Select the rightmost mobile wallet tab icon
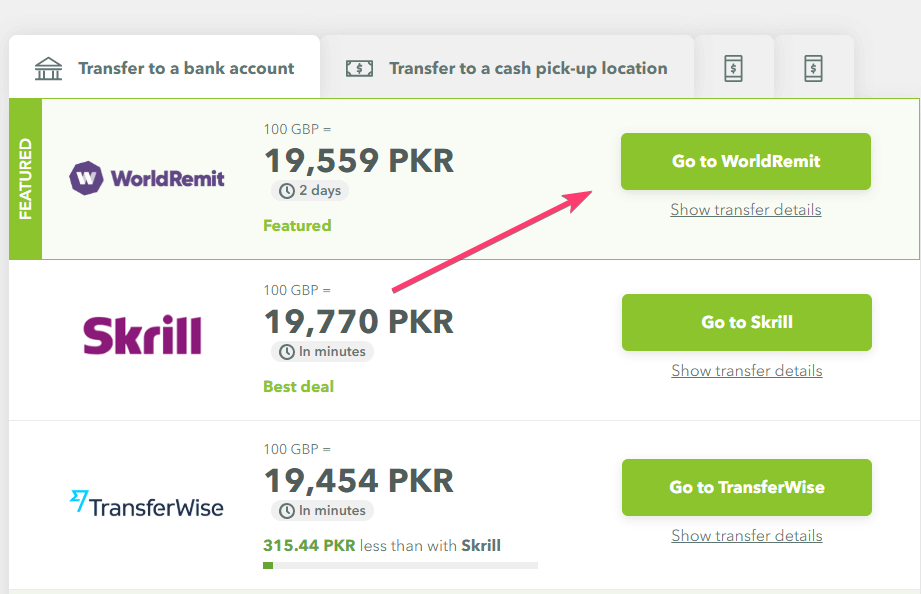This screenshot has width=921, height=594. [814, 69]
